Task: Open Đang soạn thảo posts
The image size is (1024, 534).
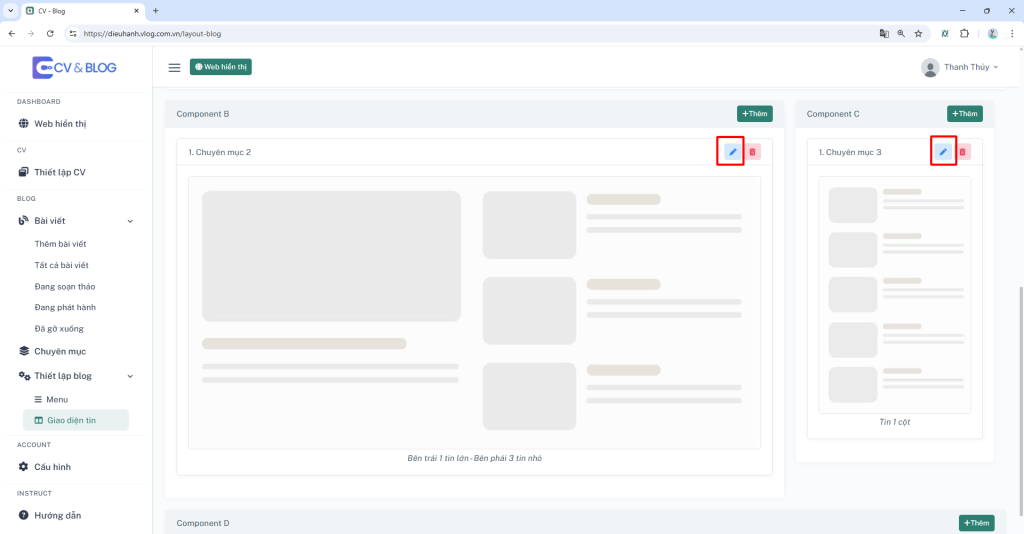Action: [65, 287]
